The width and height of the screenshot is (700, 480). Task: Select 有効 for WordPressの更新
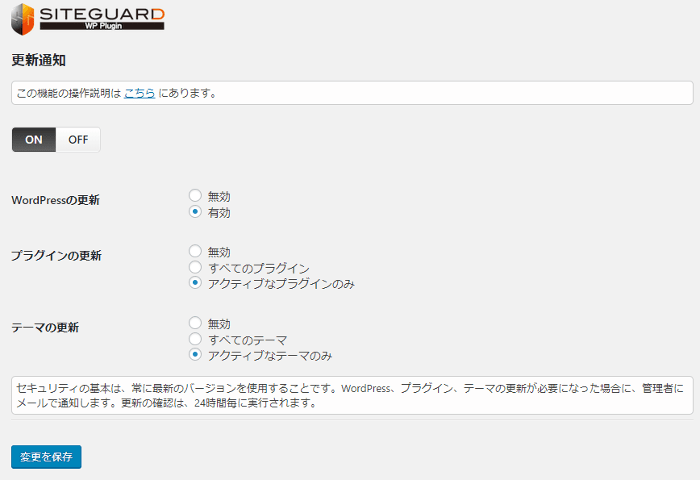pos(195,211)
